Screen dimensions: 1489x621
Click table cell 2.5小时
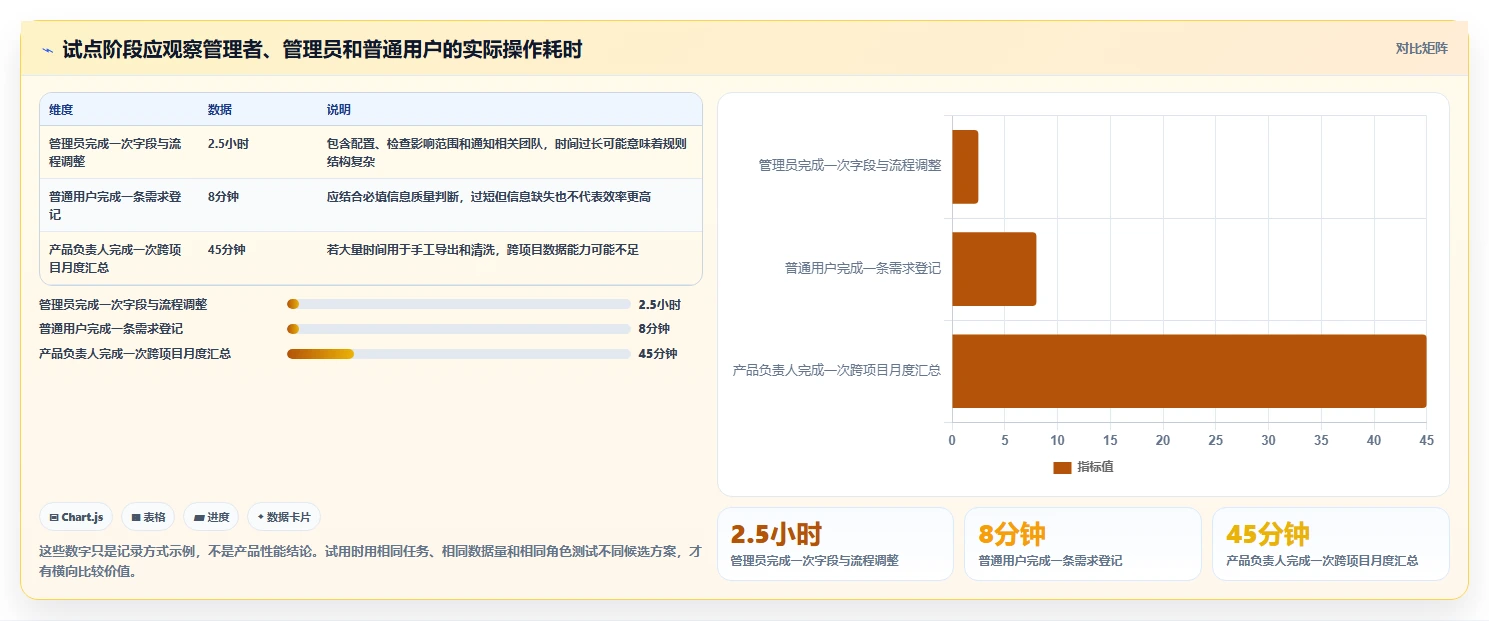click(228, 144)
